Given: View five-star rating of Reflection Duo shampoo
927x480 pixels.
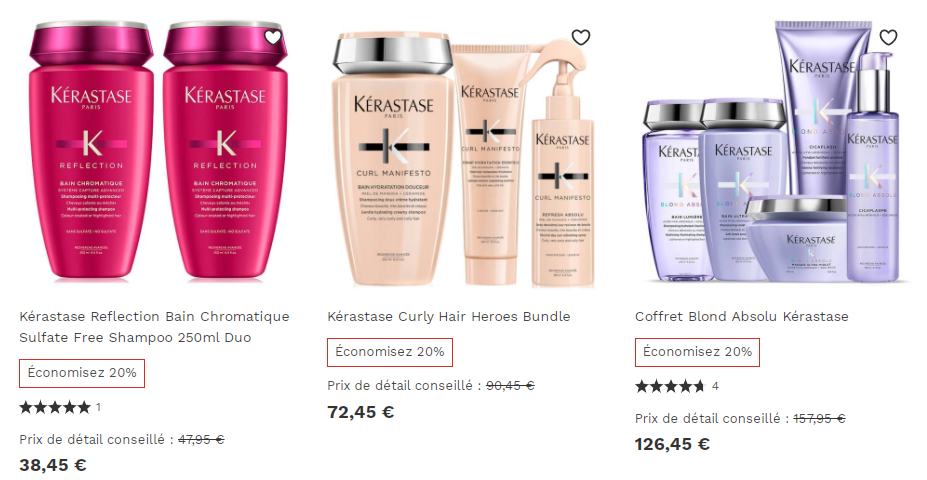Looking at the screenshot, I should click(x=55, y=407).
